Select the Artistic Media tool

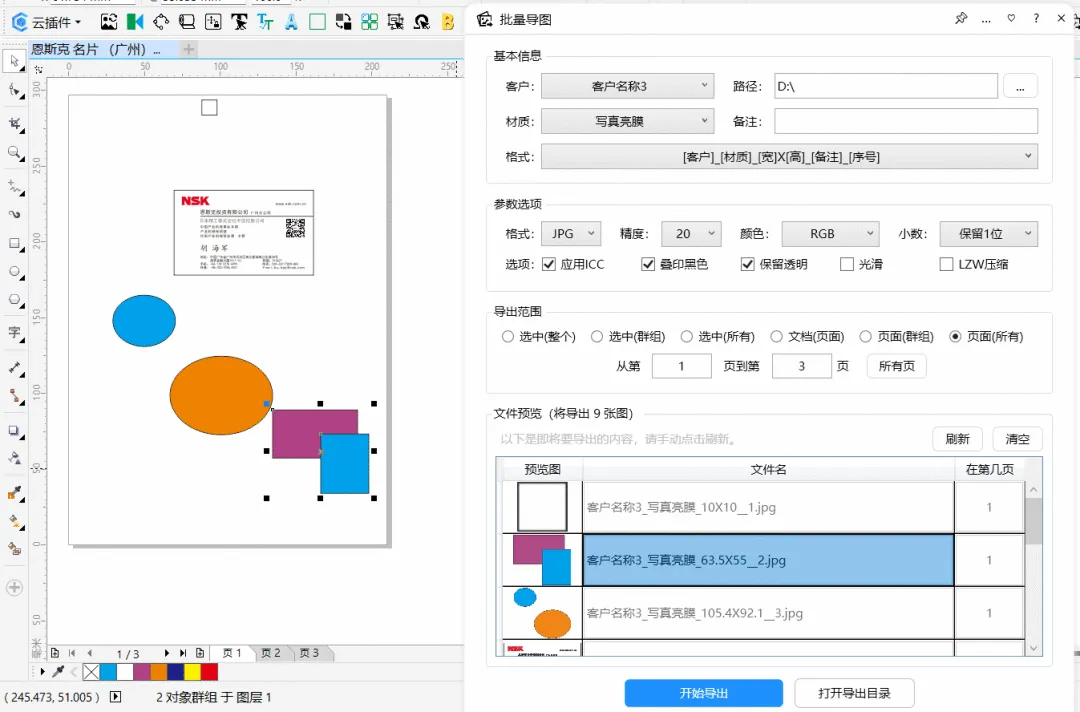[x=14, y=214]
